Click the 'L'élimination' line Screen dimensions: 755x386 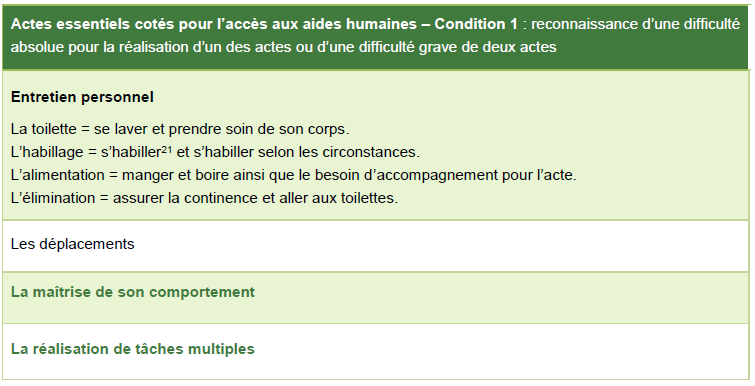pos(205,198)
